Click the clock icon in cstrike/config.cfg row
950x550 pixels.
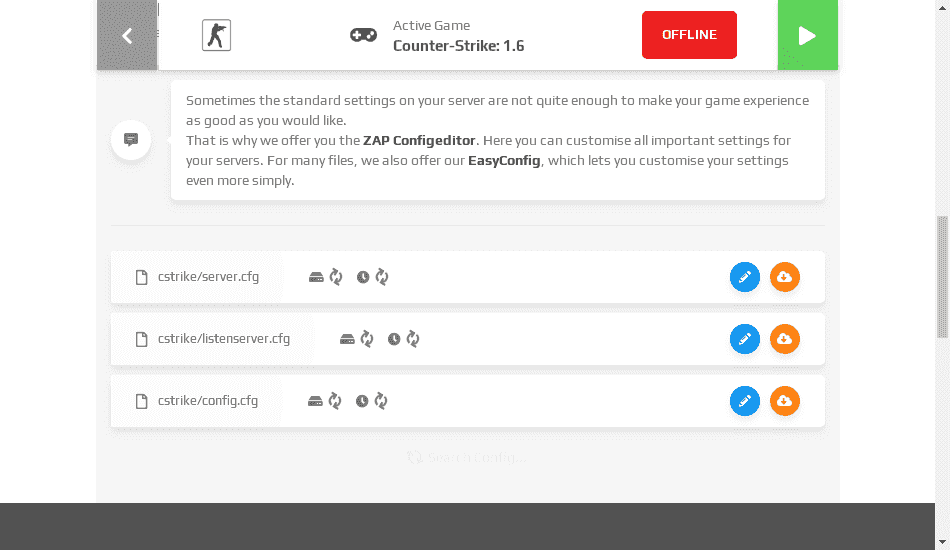pos(362,401)
